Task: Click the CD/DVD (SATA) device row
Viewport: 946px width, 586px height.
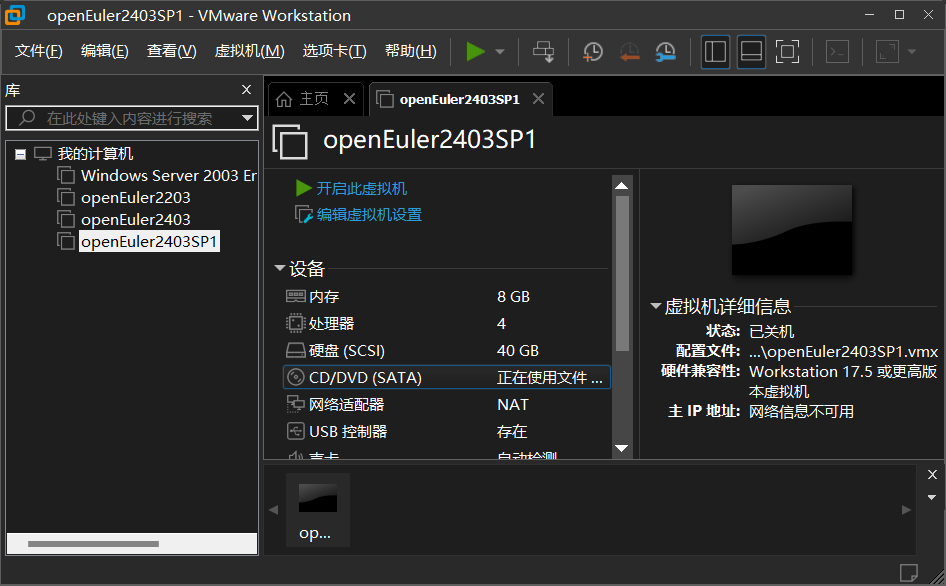Action: [x=446, y=377]
